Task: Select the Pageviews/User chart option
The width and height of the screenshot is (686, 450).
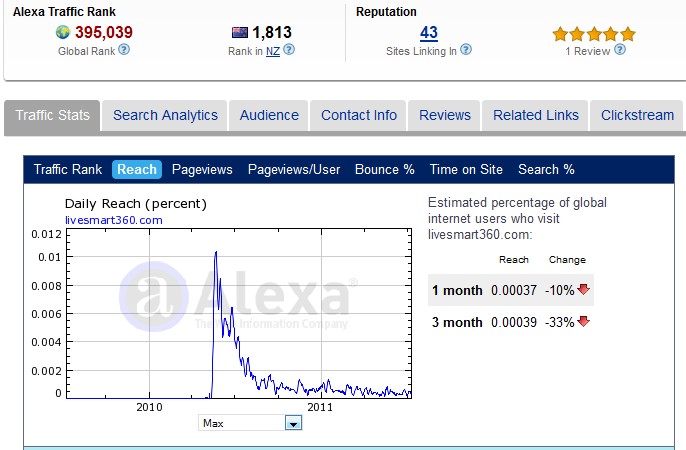Action: click(294, 169)
